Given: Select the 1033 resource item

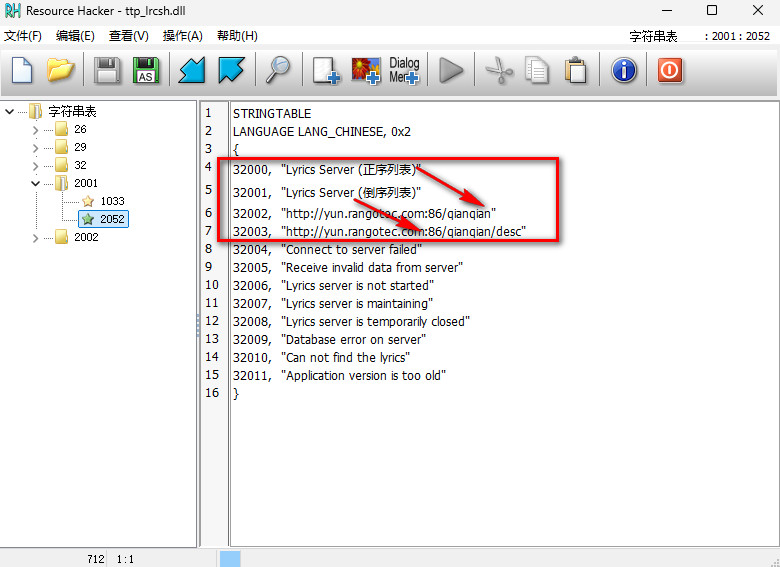Looking at the screenshot, I should click(x=112, y=201).
